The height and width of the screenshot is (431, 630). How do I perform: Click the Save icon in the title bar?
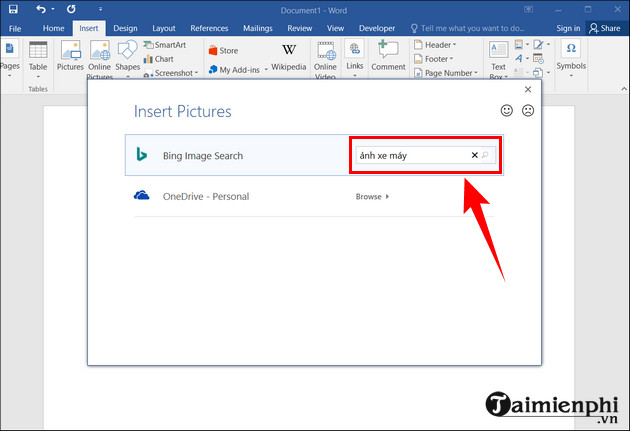point(13,9)
